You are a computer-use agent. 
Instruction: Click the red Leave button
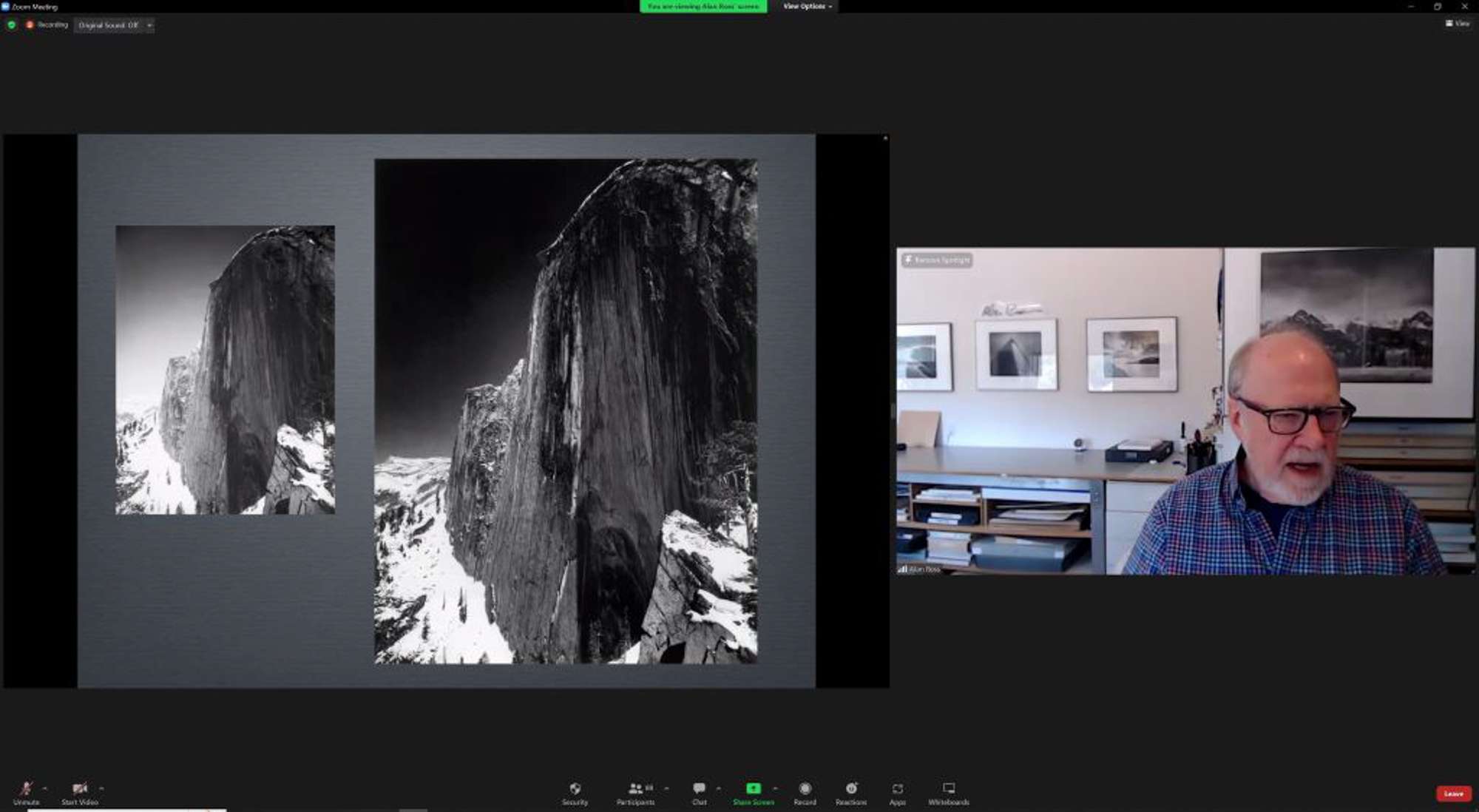coord(1453,794)
